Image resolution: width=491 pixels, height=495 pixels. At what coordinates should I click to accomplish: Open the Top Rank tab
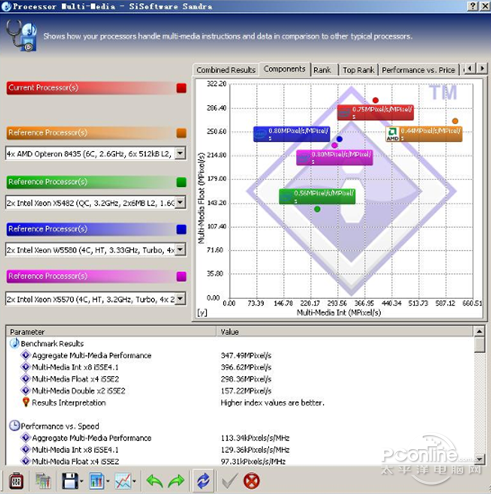(x=358, y=70)
